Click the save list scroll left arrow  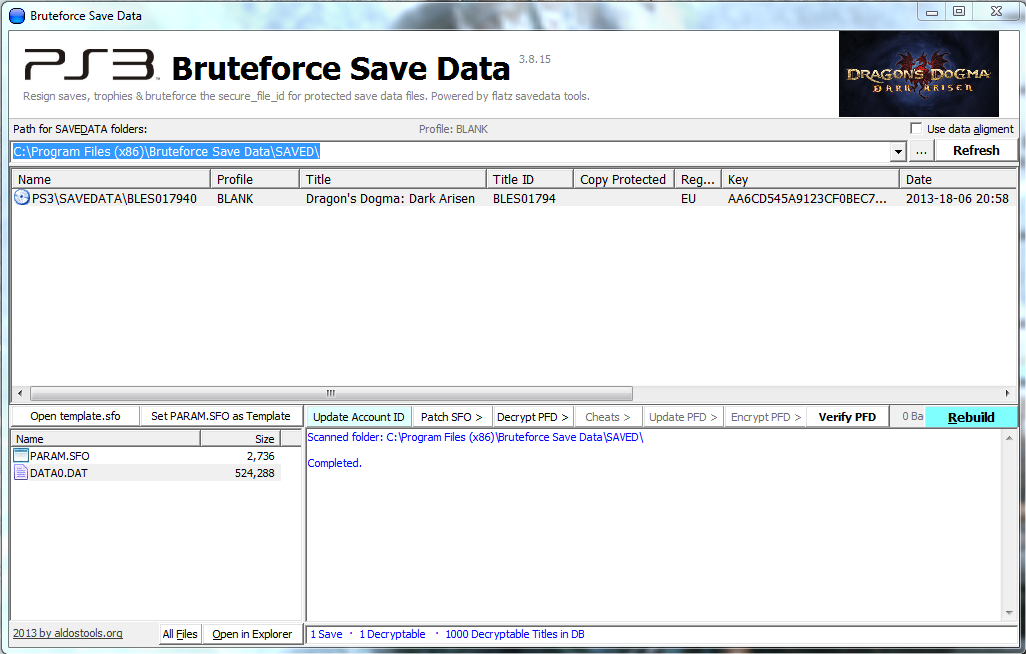[x=20, y=393]
